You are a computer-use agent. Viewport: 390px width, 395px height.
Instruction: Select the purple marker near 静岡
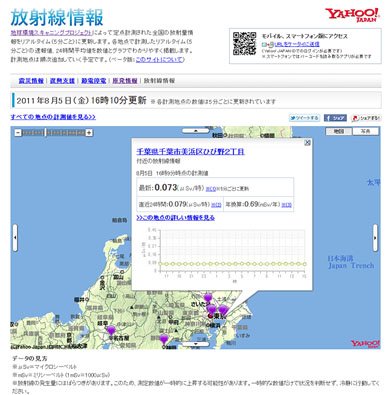coord(164,339)
